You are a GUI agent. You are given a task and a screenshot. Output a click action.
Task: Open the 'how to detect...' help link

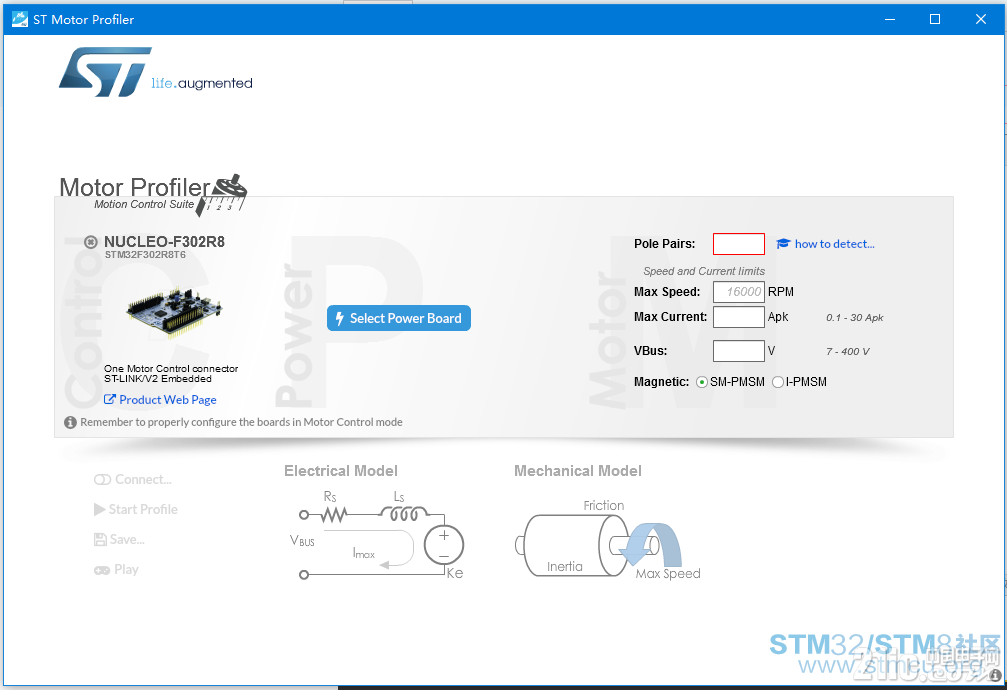(x=825, y=244)
